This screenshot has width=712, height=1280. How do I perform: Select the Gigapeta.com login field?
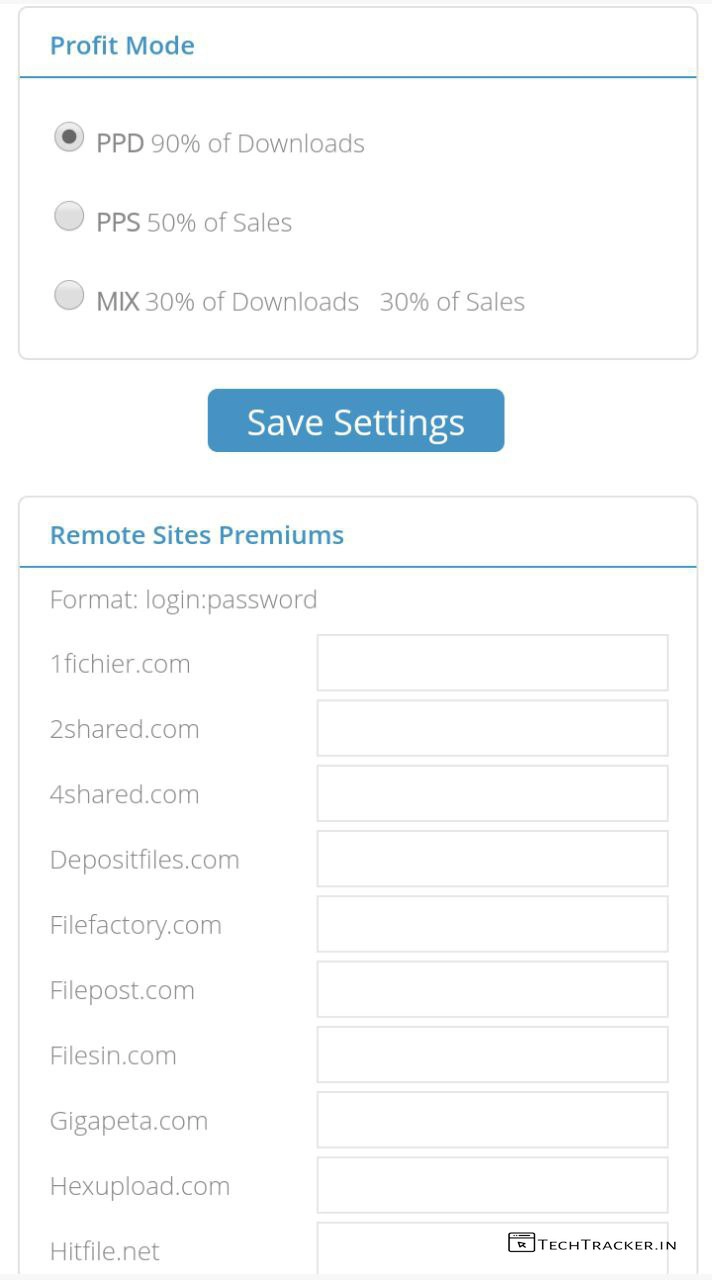pos(492,1120)
